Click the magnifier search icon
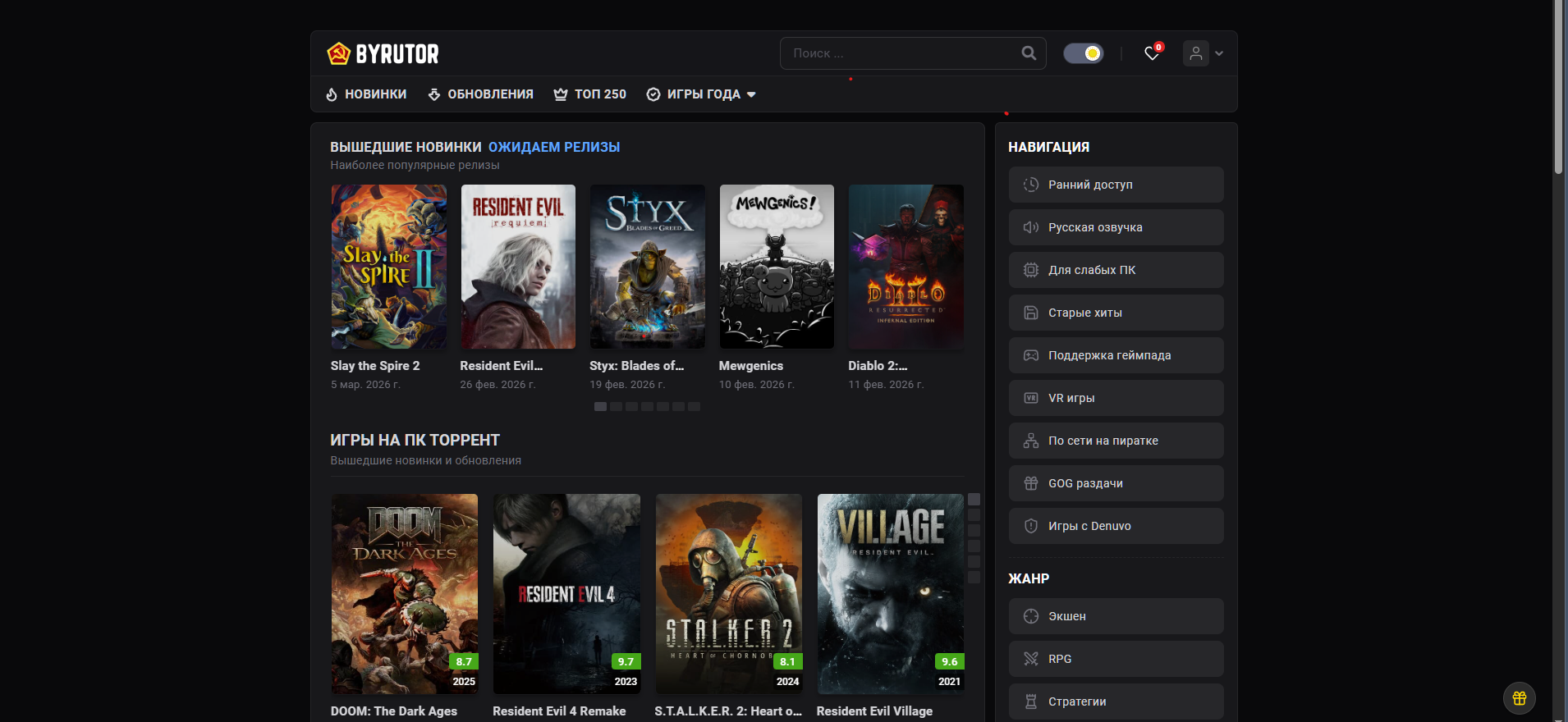 pyautogui.click(x=1029, y=53)
